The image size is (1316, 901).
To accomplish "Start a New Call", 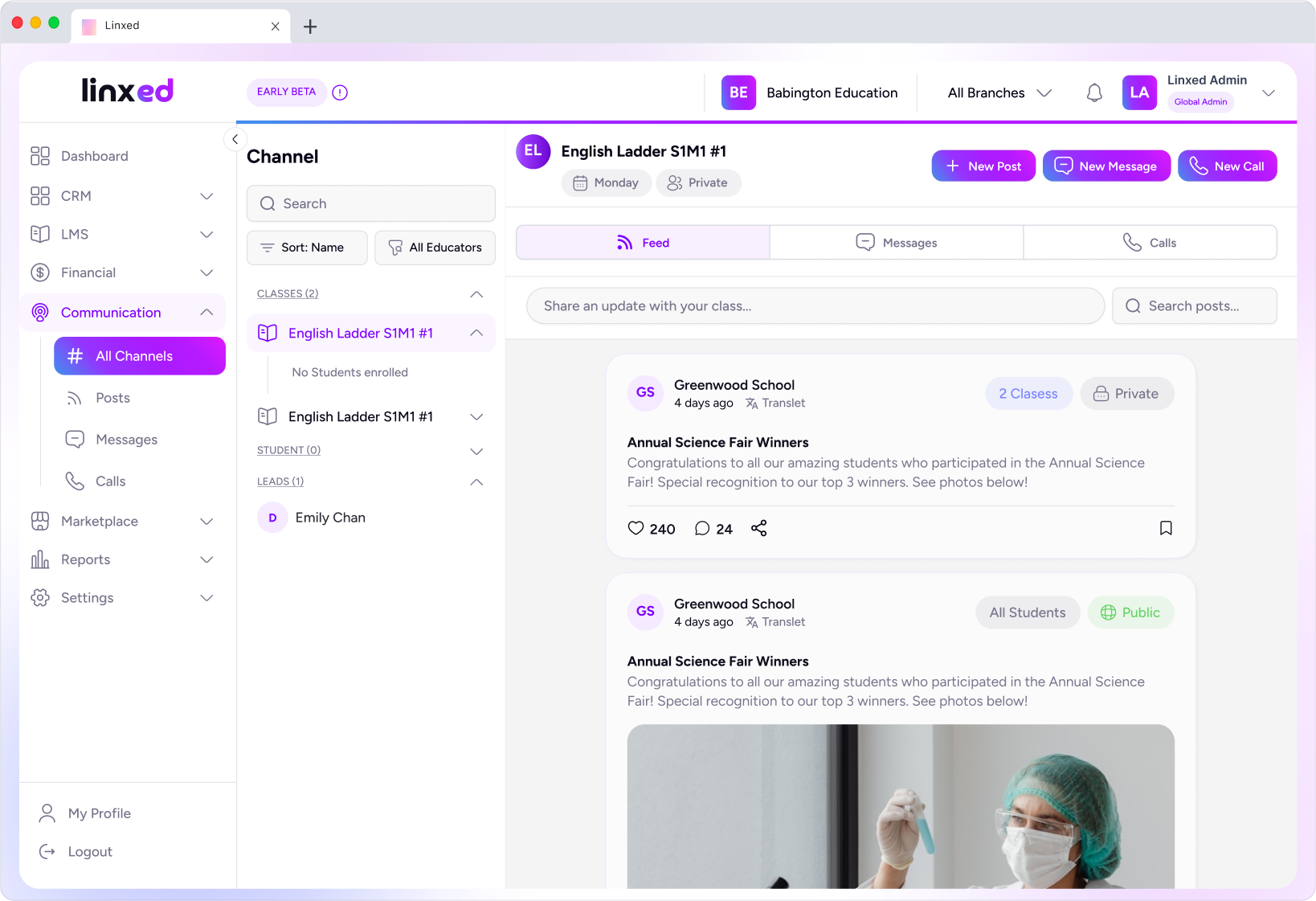I will [x=1227, y=166].
